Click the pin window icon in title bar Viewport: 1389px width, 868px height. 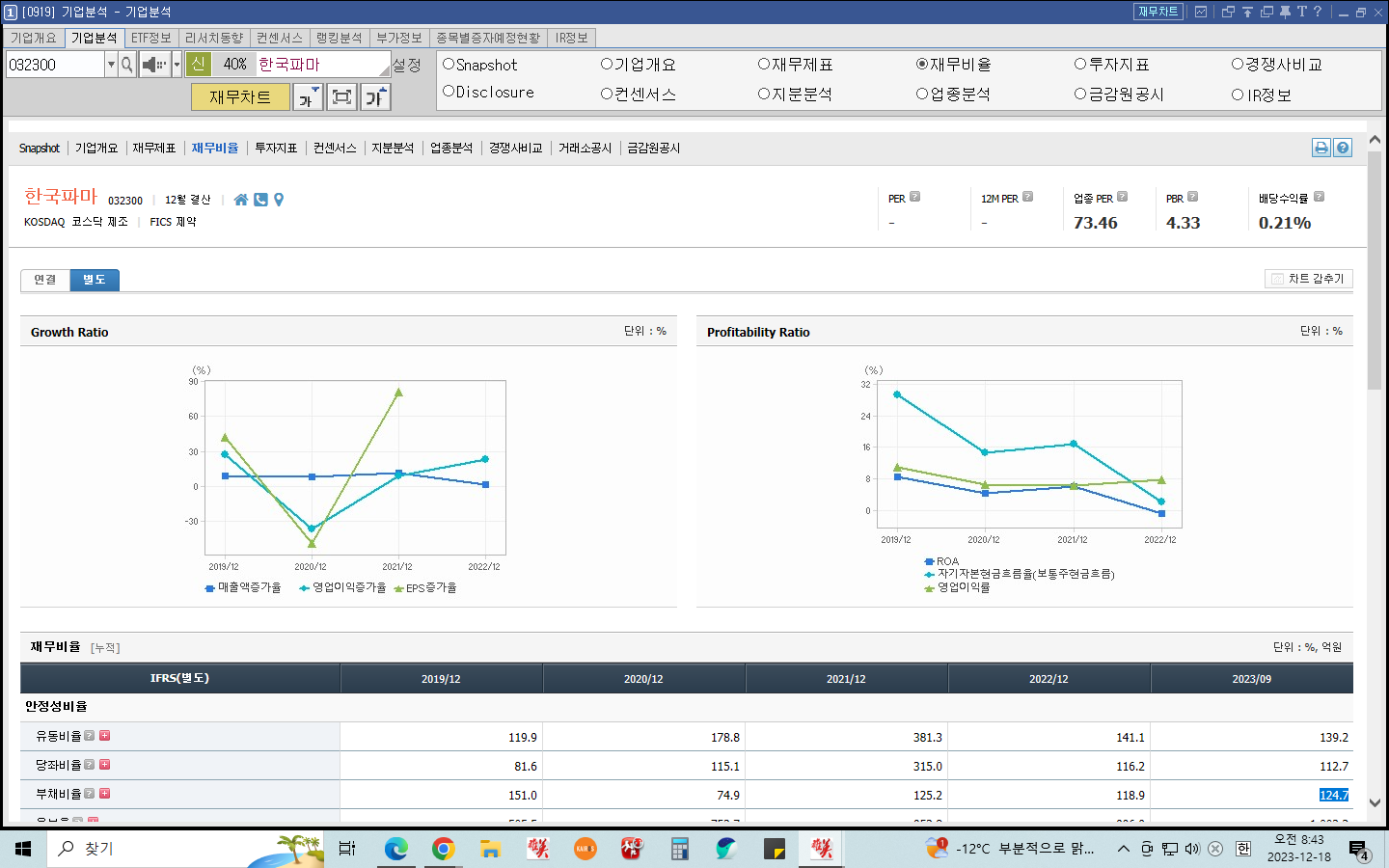click(1285, 12)
